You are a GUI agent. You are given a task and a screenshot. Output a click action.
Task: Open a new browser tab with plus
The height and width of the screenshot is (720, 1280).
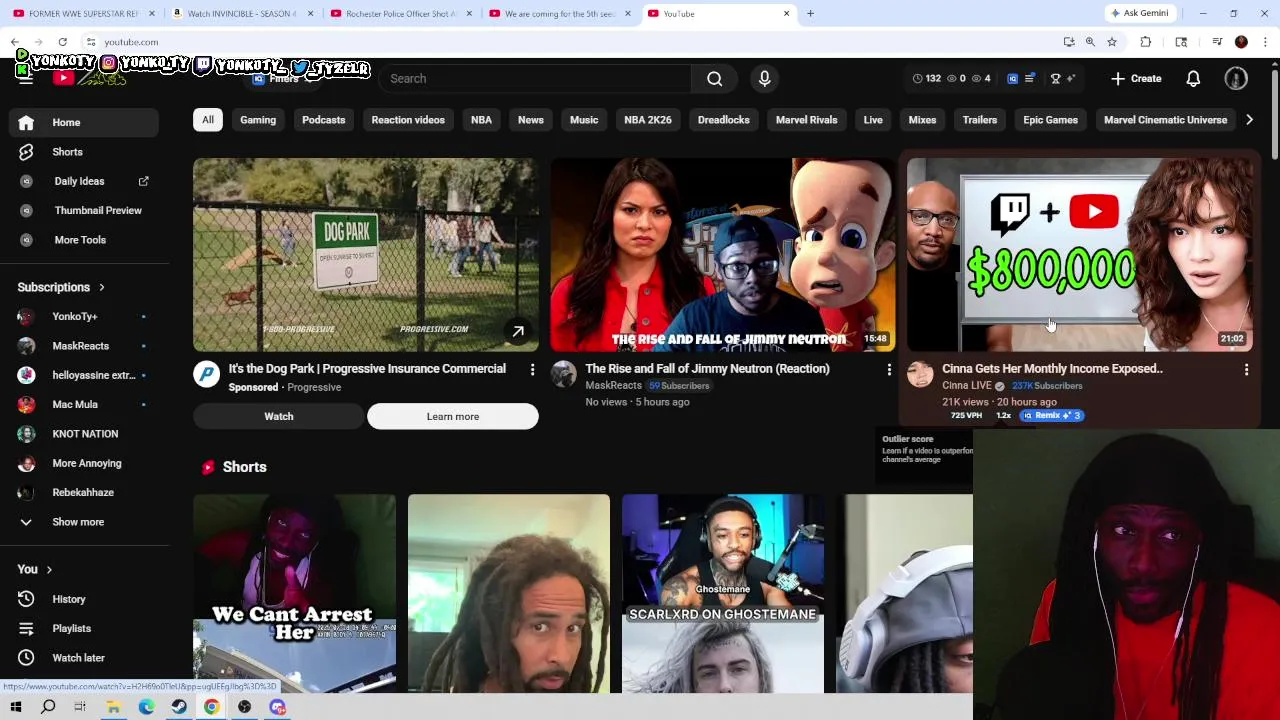coord(810,14)
